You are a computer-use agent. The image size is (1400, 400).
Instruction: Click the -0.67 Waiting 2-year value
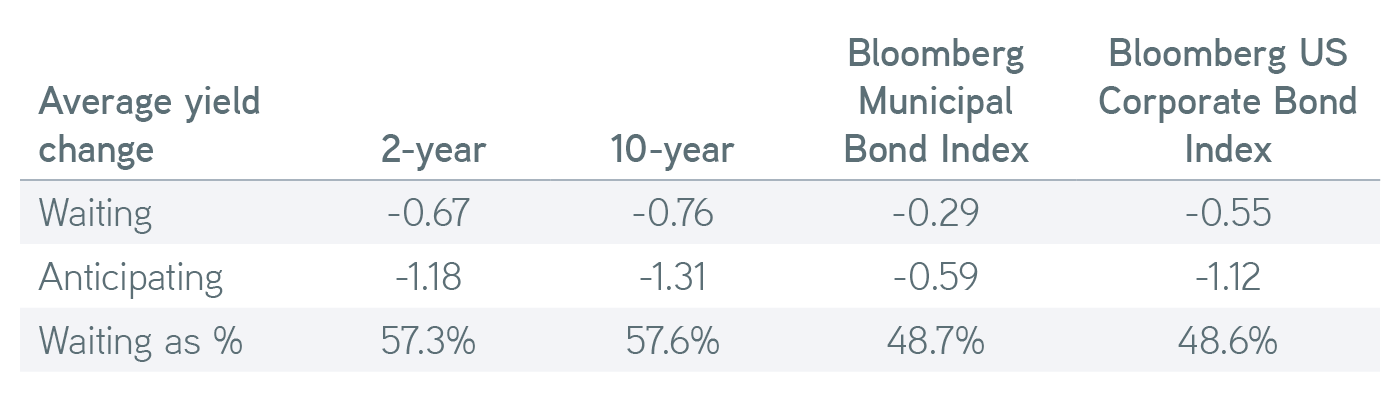point(428,213)
